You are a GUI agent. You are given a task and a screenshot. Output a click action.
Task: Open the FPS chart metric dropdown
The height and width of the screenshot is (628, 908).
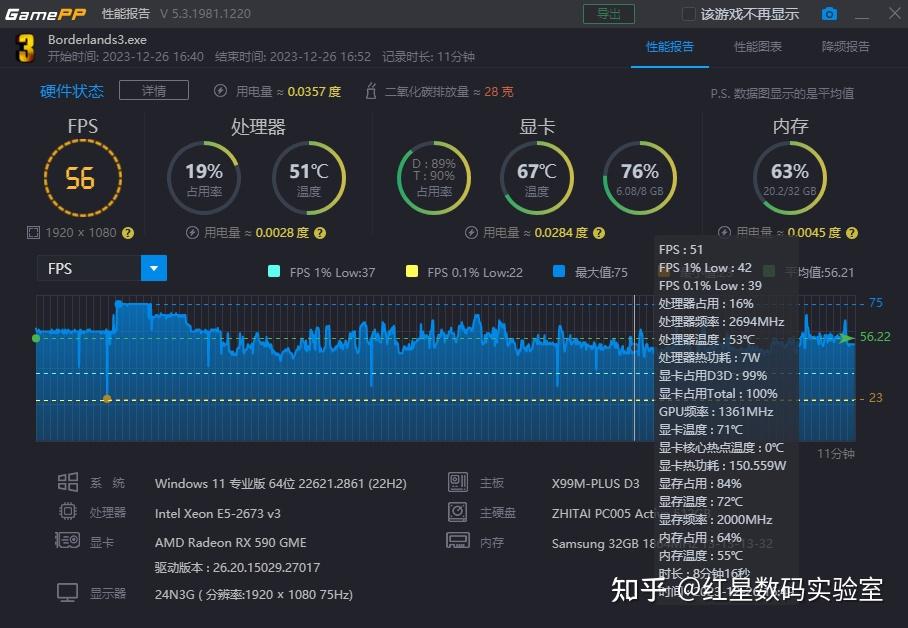click(154, 268)
